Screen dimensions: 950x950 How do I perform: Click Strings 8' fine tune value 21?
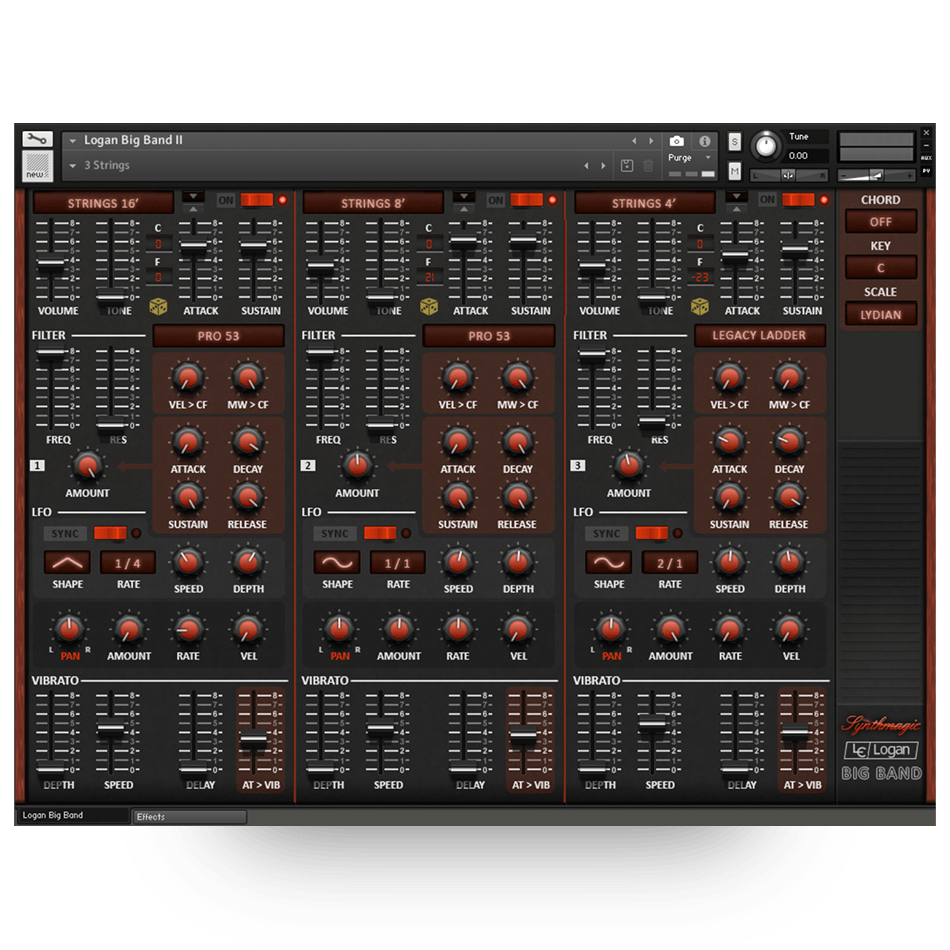pyautogui.click(x=429, y=277)
